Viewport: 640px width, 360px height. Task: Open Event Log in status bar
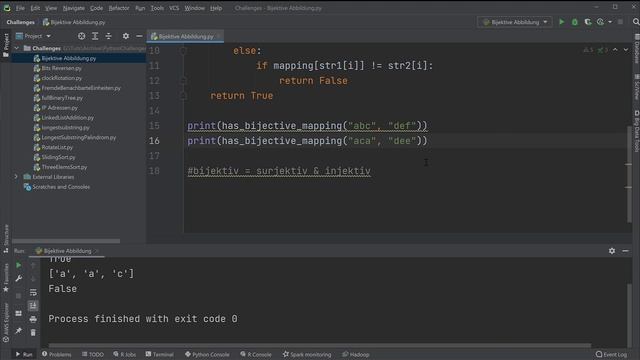611,354
